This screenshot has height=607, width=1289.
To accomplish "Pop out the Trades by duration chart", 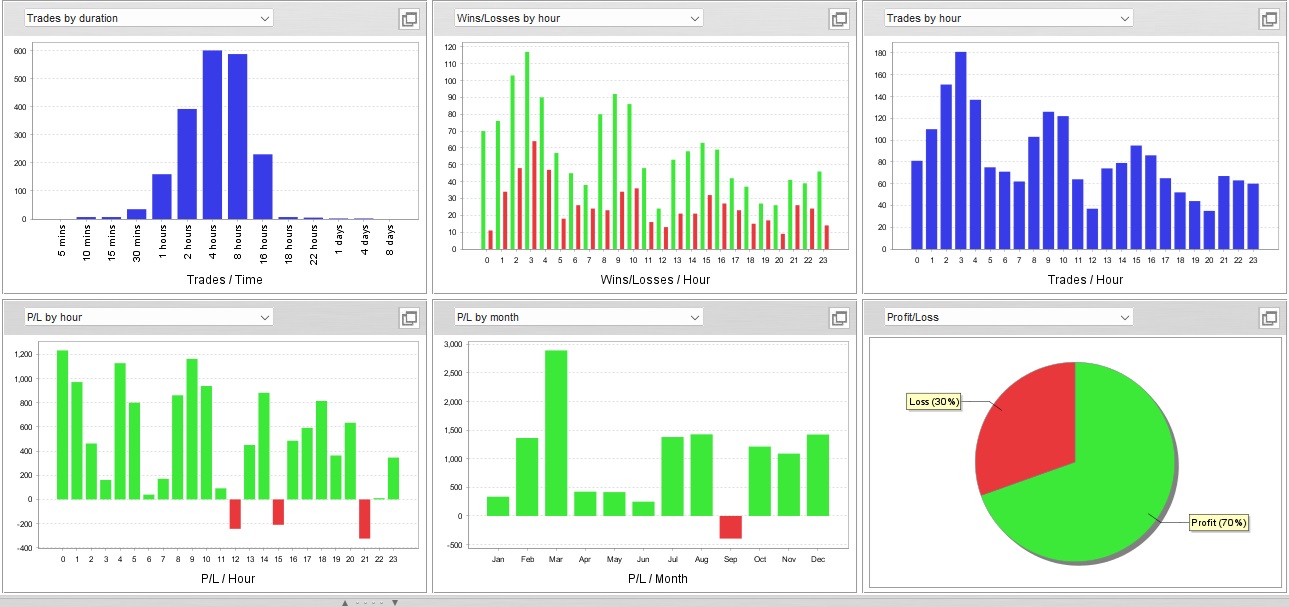I will (409, 19).
